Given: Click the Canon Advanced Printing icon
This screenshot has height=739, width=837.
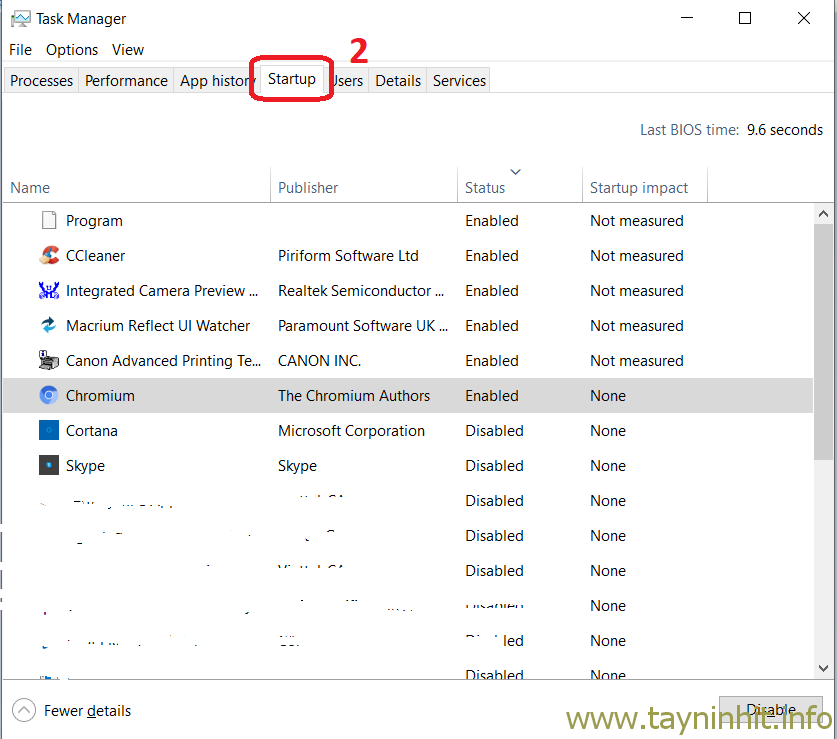Looking at the screenshot, I should point(49,361).
